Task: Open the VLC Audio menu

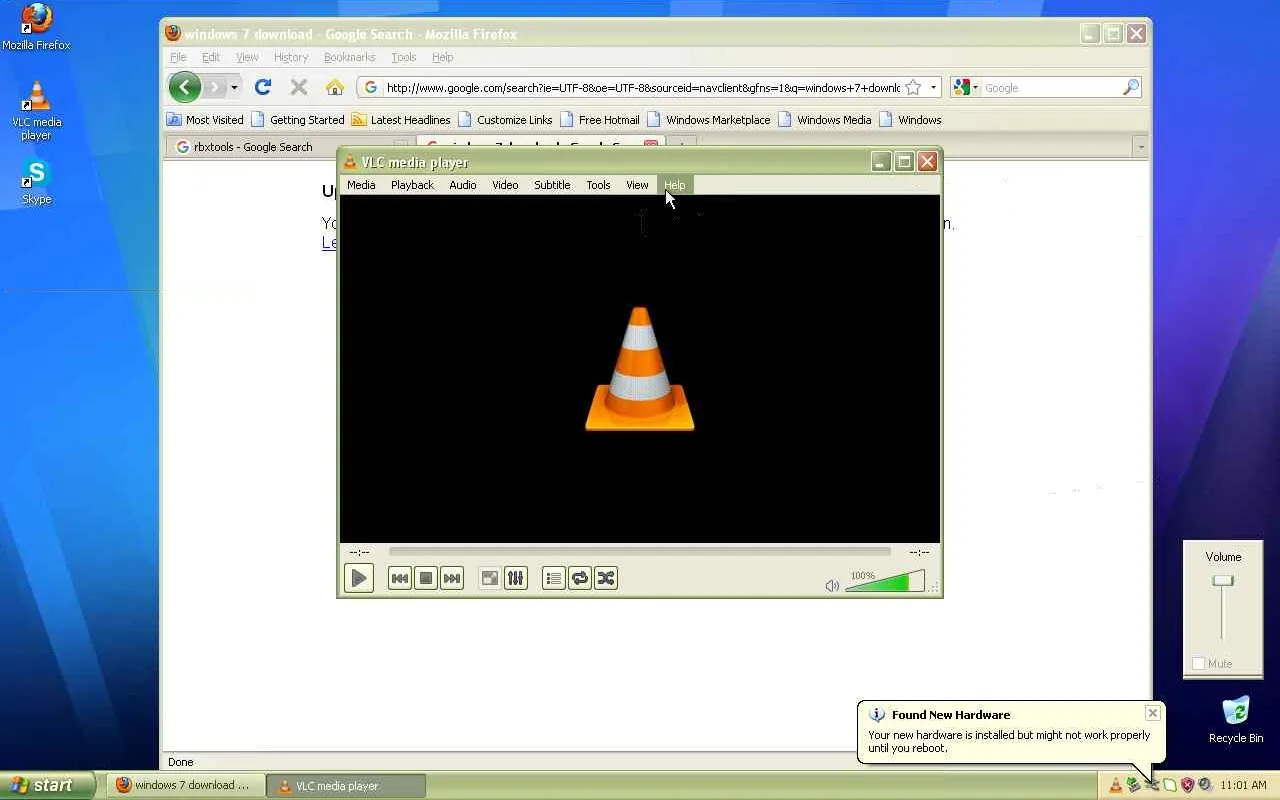Action: [x=462, y=185]
